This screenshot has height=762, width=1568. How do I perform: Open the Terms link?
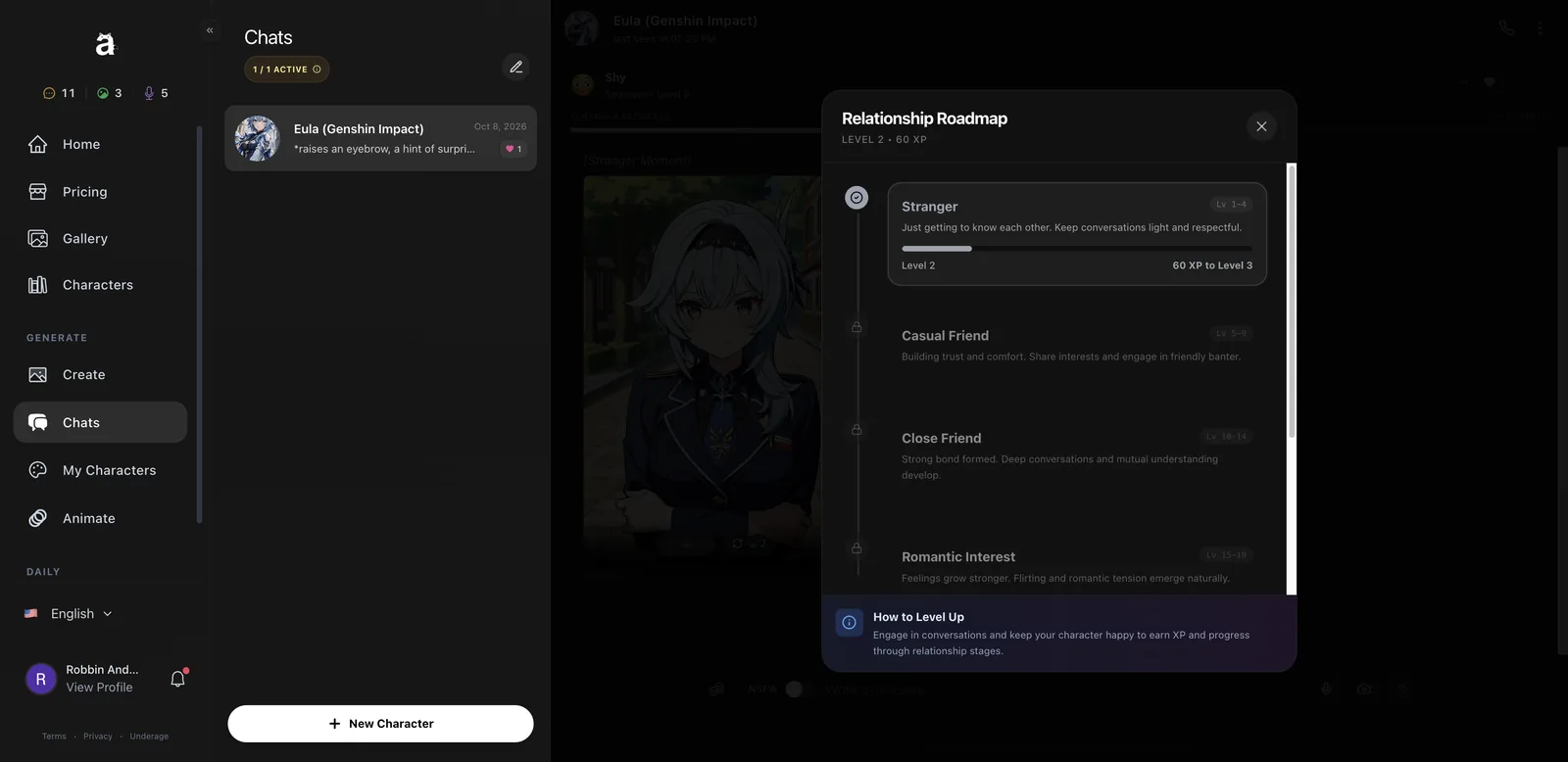(54, 737)
